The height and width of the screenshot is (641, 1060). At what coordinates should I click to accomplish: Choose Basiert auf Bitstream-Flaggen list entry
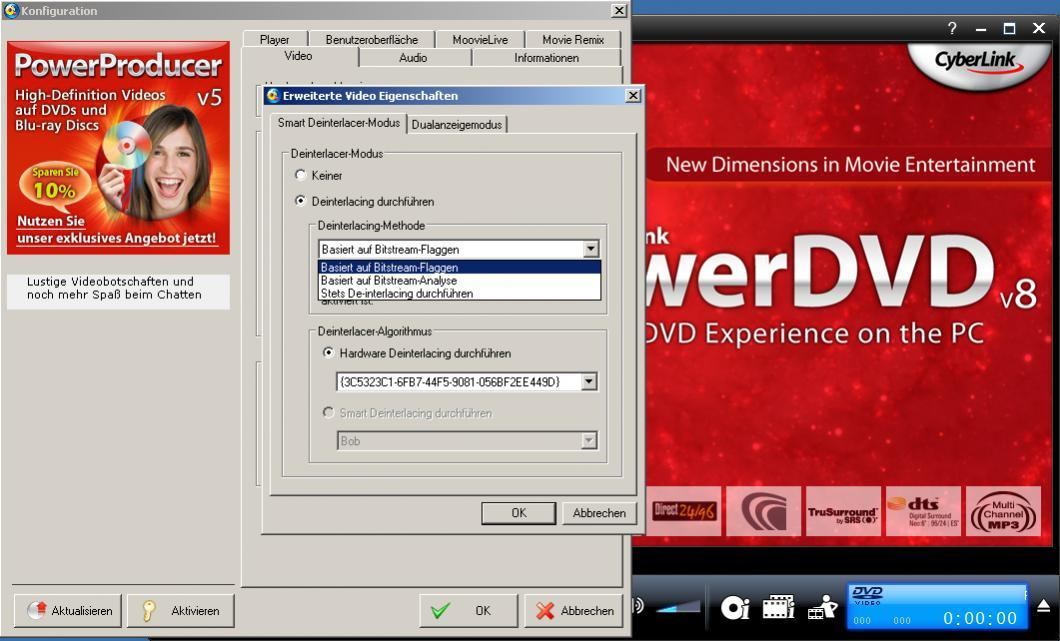point(459,267)
